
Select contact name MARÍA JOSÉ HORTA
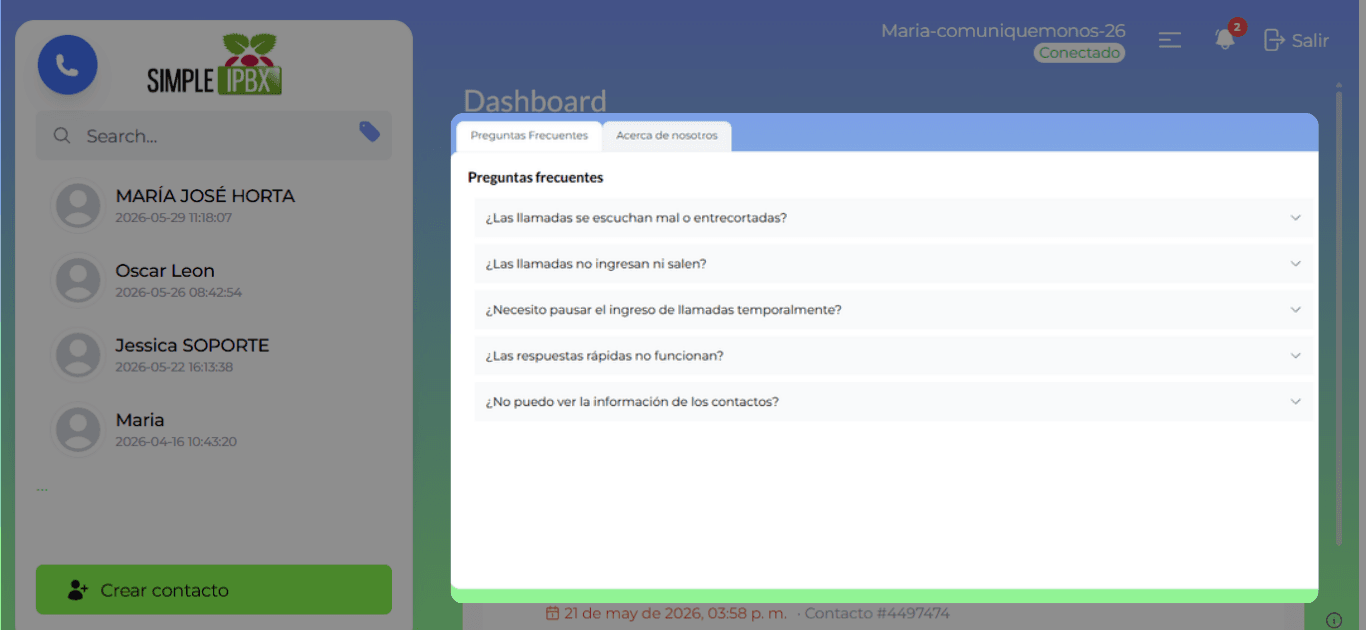point(205,196)
